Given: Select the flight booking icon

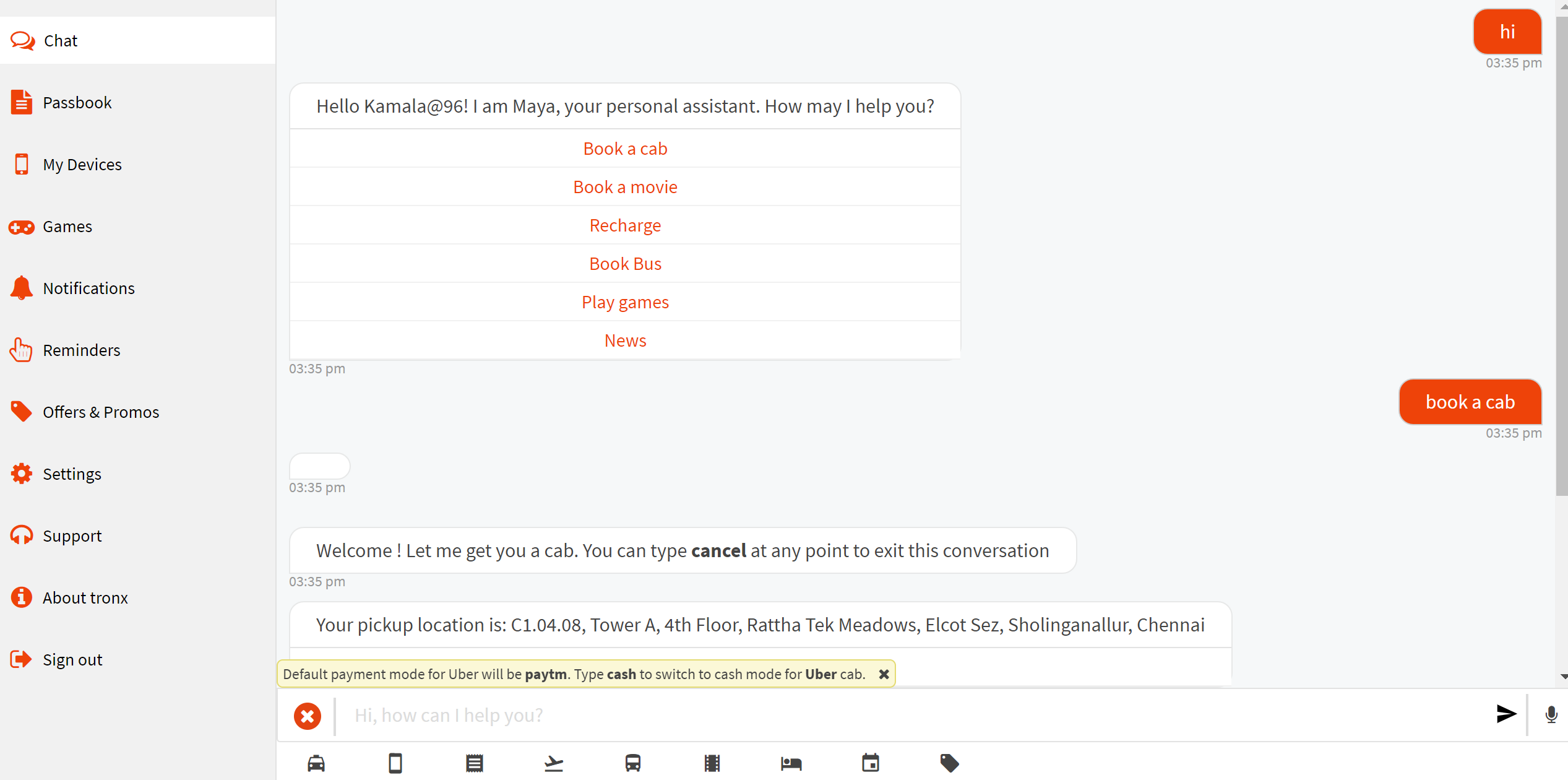Looking at the screenshot, I should (x=553, y=763).
